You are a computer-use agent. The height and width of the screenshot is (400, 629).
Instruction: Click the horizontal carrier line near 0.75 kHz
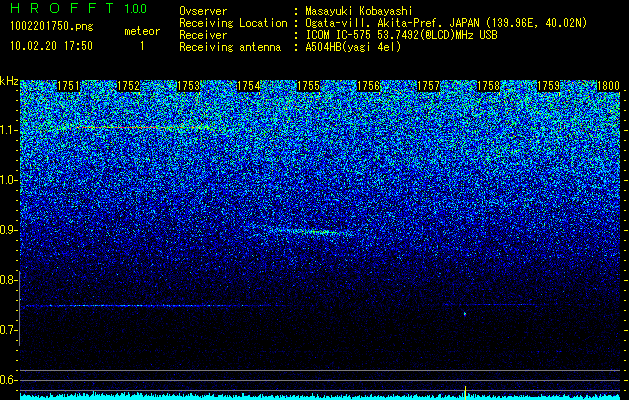(x=152, y=306)
